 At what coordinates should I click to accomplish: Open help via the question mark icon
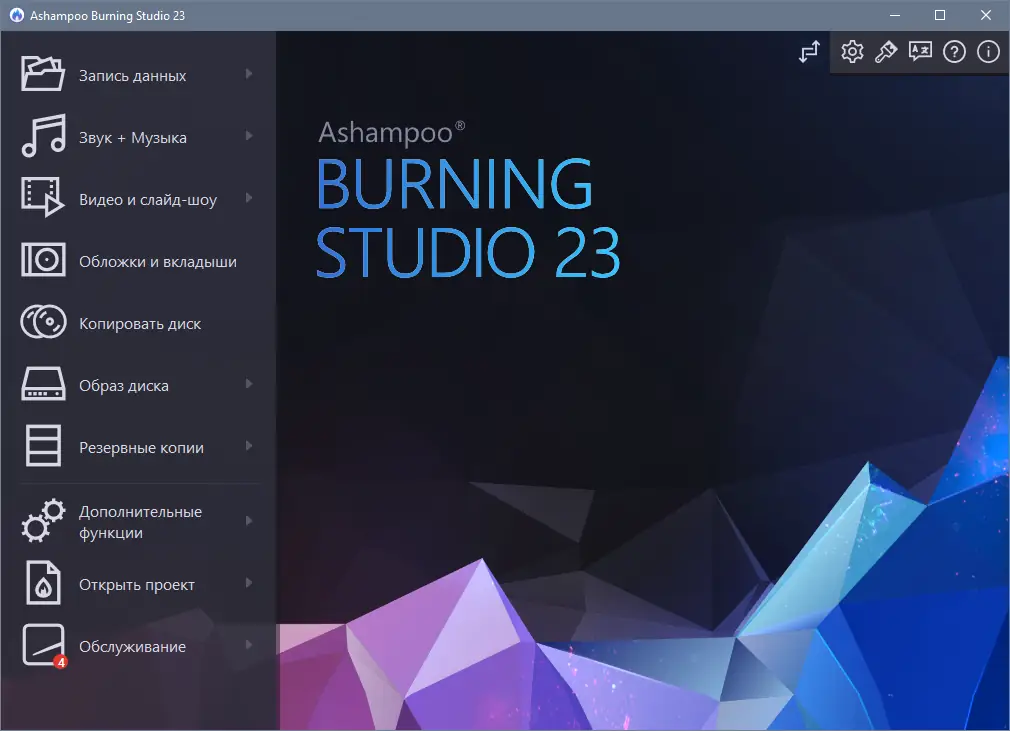(x=954, y=51)
